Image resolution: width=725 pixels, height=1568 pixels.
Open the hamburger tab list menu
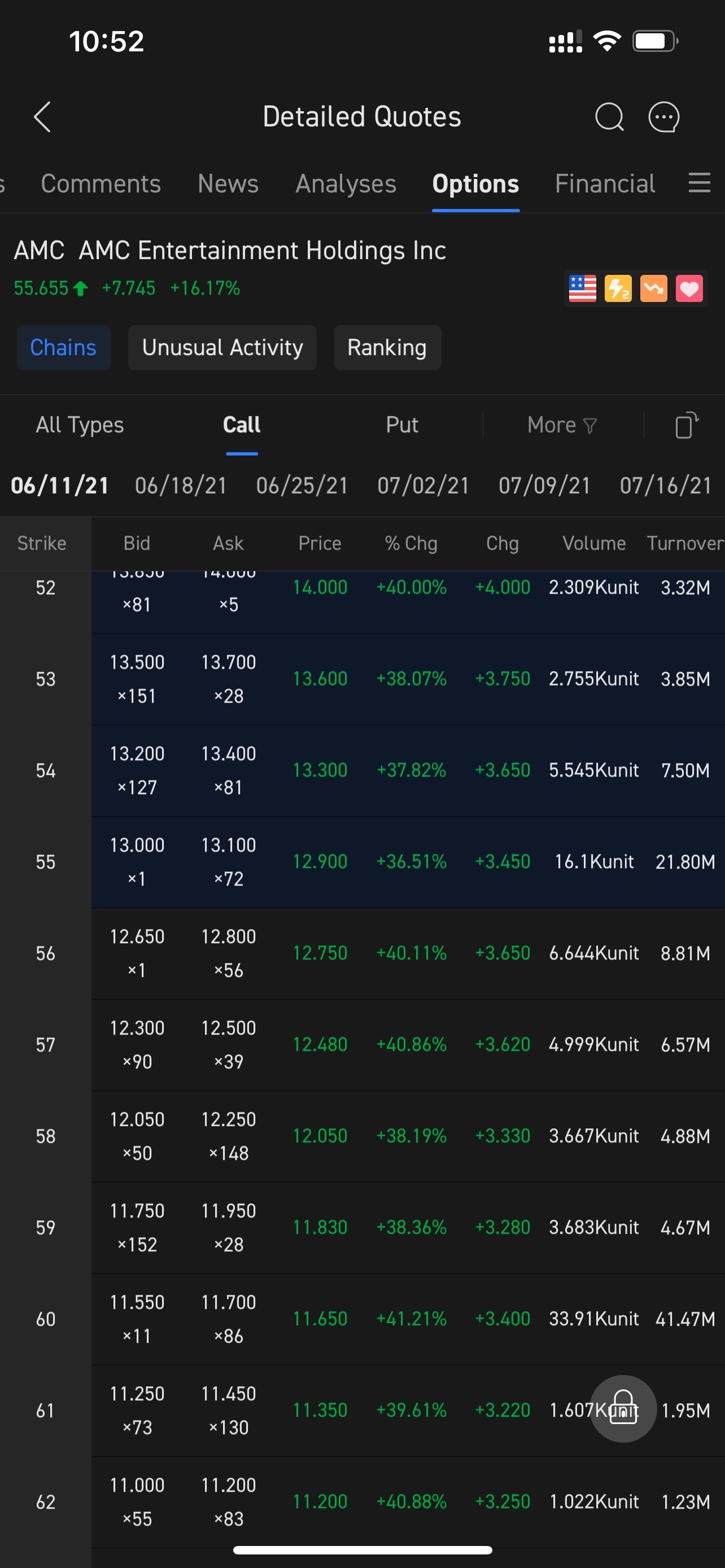point(699,183)
